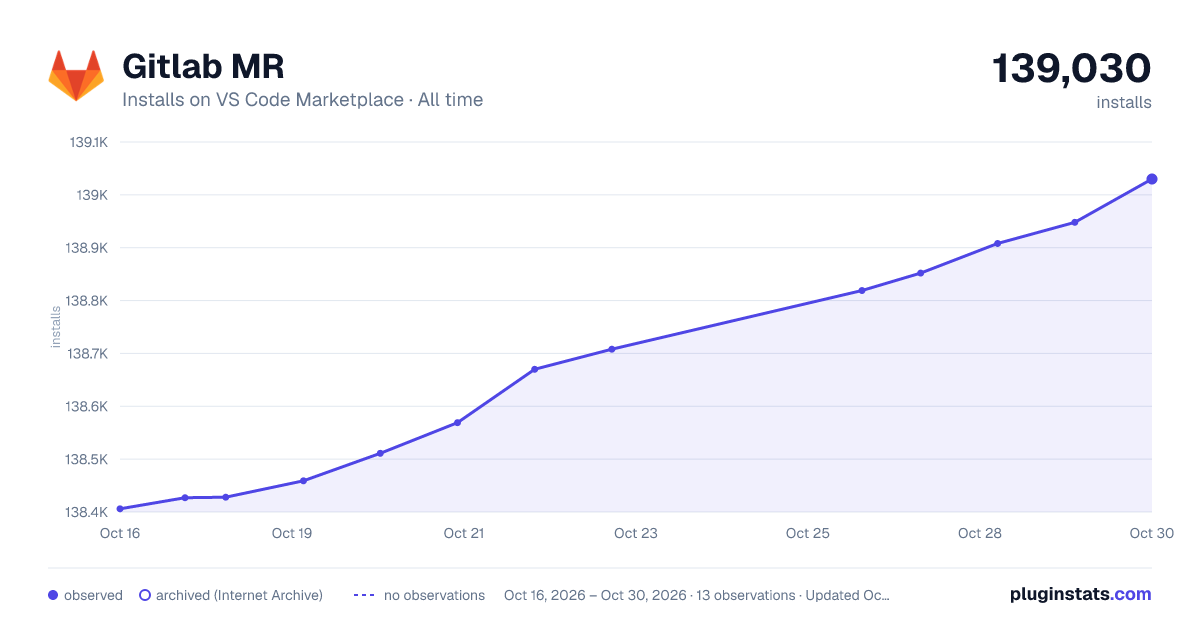Select the Oct 30 final data point
This screenshot has height=630, width=1200.
pos(1152,179)
